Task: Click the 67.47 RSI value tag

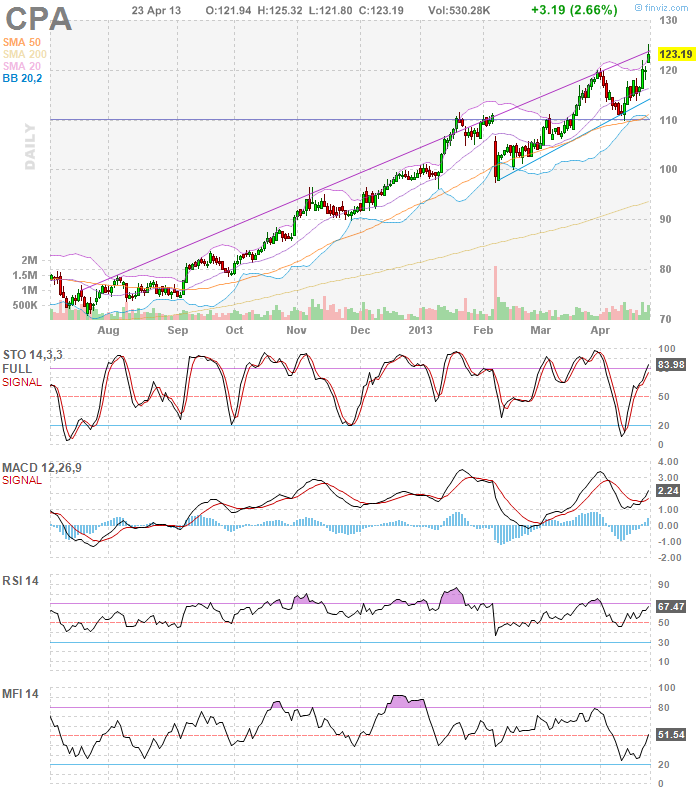Action: coord(669,606)
